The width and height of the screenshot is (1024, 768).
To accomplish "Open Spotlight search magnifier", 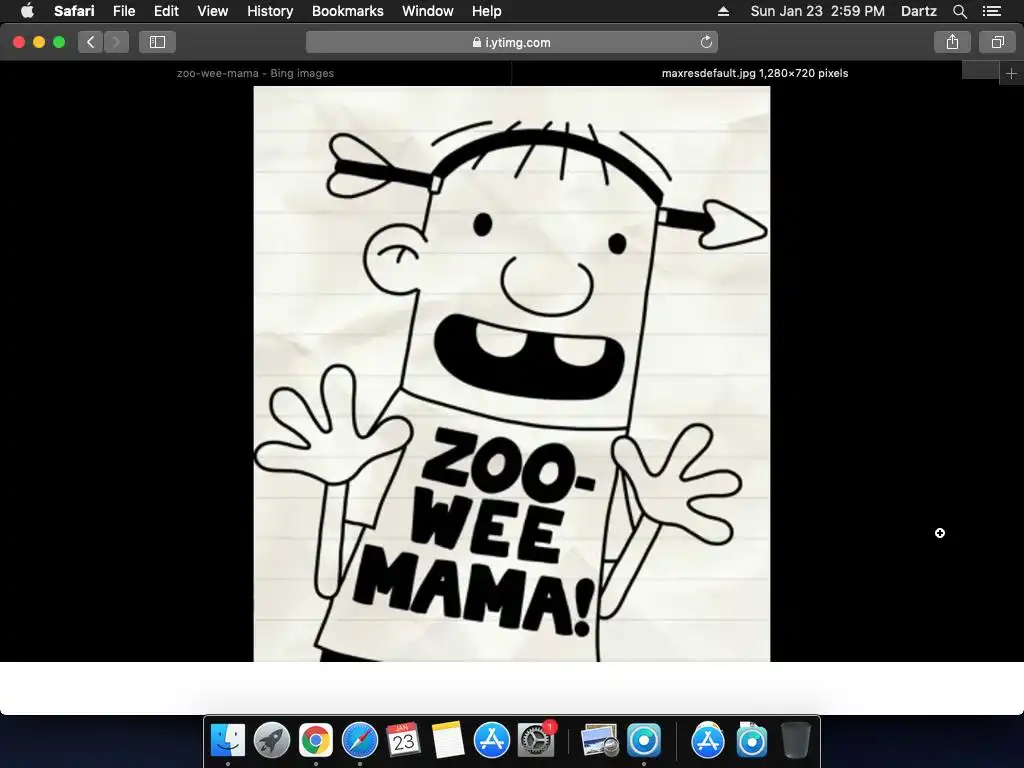I will tap(959, 11).
